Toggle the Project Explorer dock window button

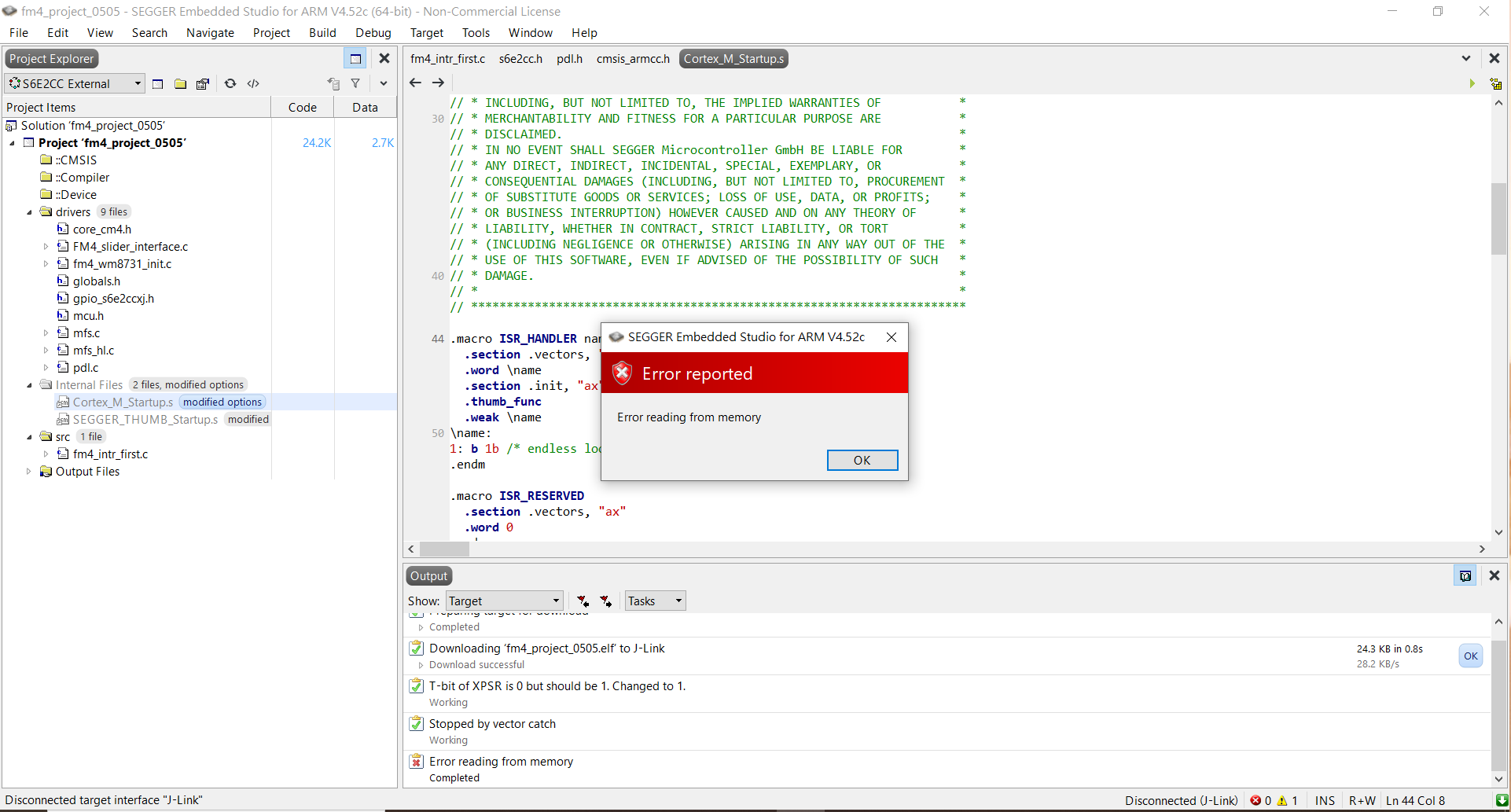pyautogui.click(x=355, y=59)
